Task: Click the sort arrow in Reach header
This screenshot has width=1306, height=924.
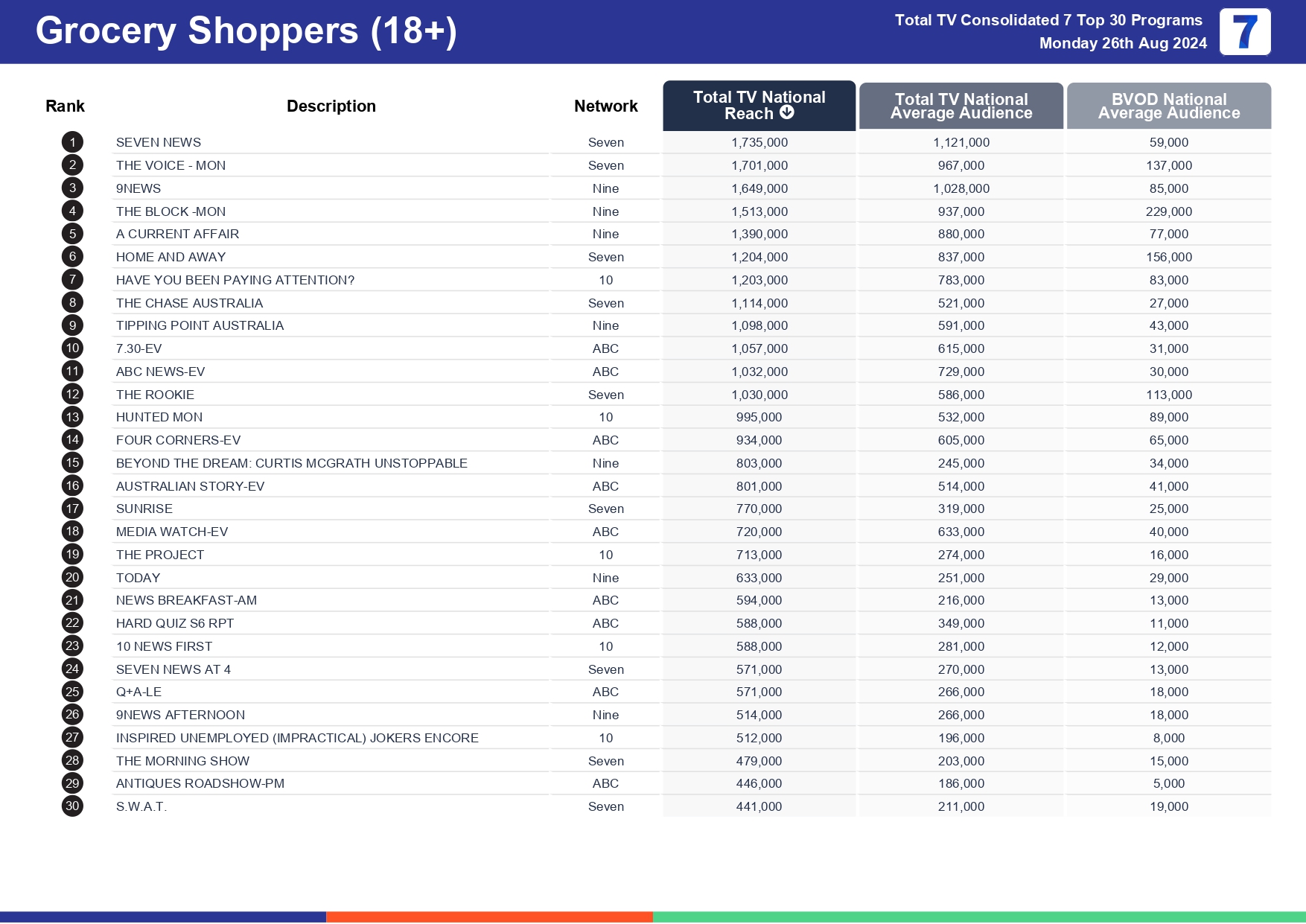Action: point(787,112)
